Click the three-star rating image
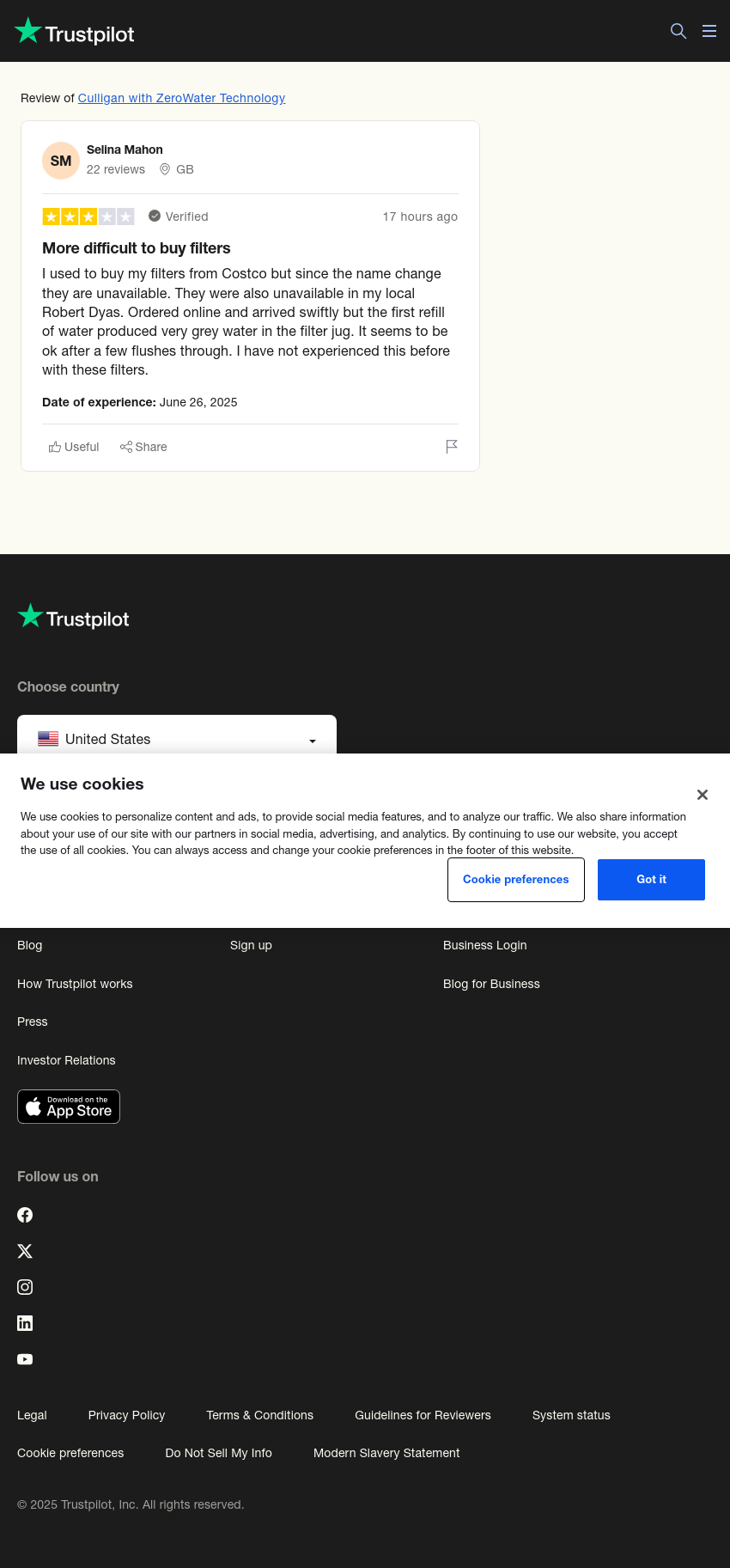730x1568 pixels. (x=88, y=217)
